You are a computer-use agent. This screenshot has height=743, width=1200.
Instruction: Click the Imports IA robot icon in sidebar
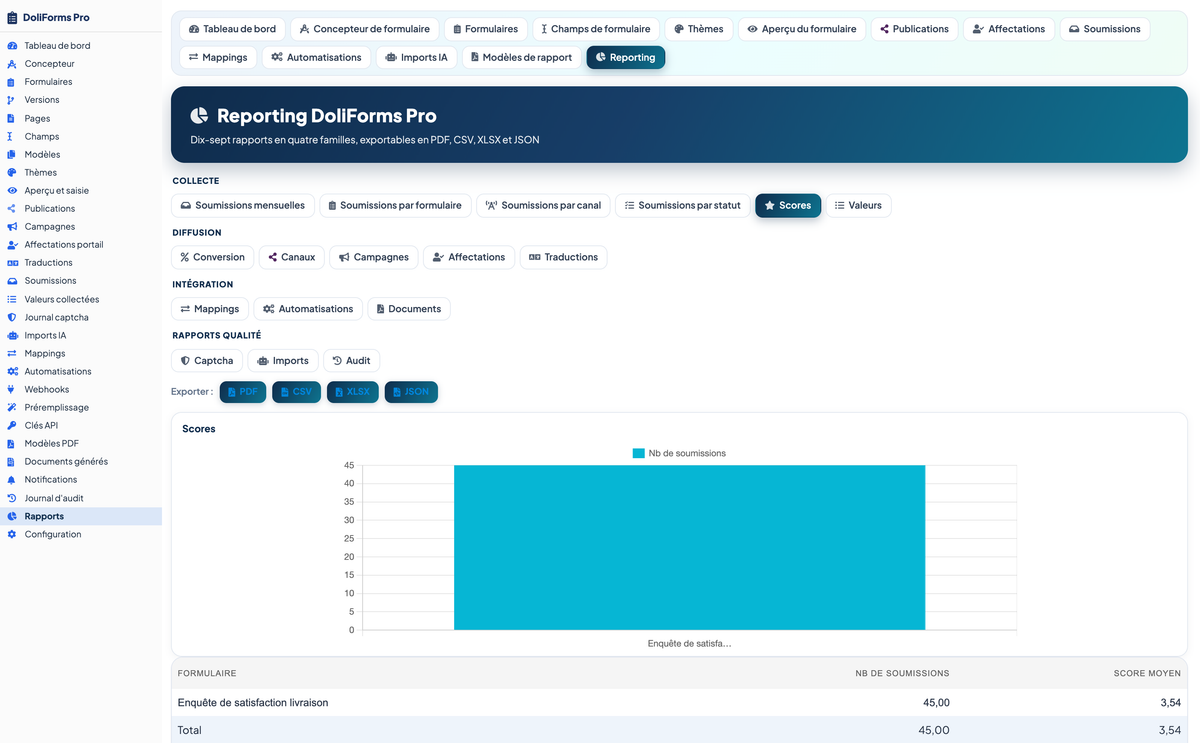click(12, 335)
